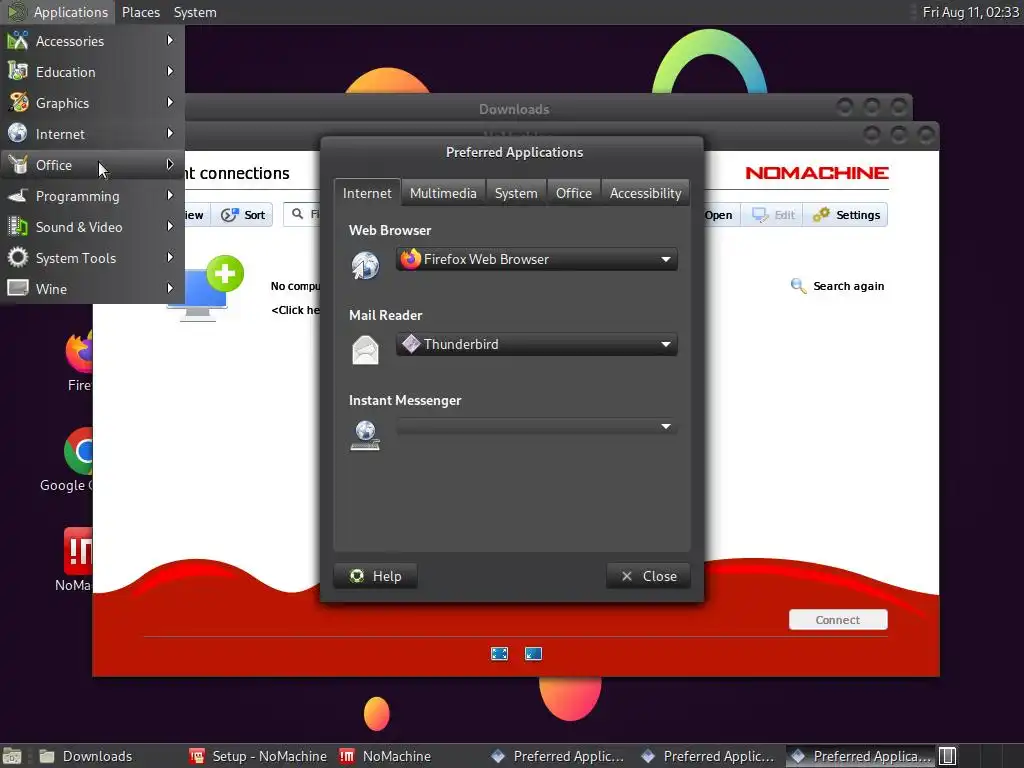Click the Help button in Preferred Applications
Image resolution: width=1024 pixels, height=768 pixels.
376,576
